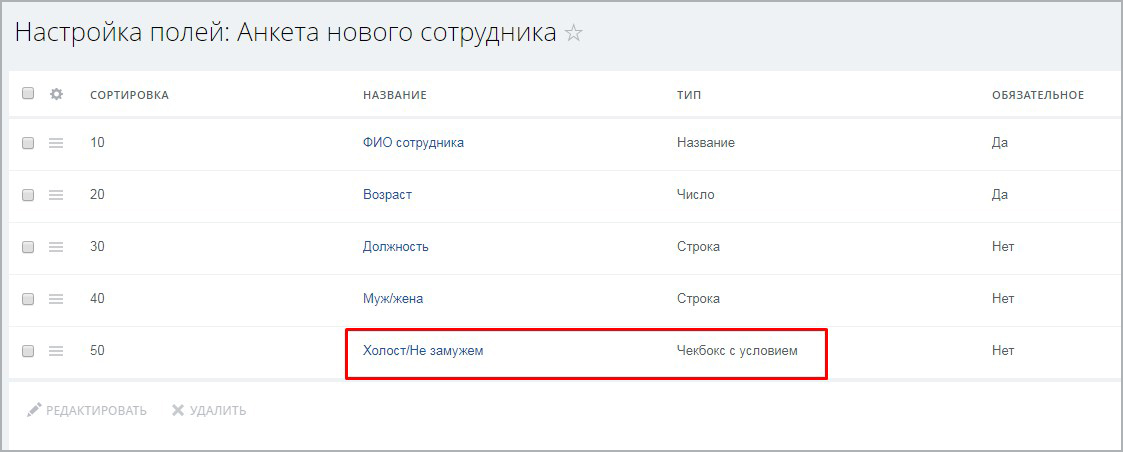Viewport: 1123px width, 452px height.
Task: Sort by the Название column header
Action: (395, 95)
